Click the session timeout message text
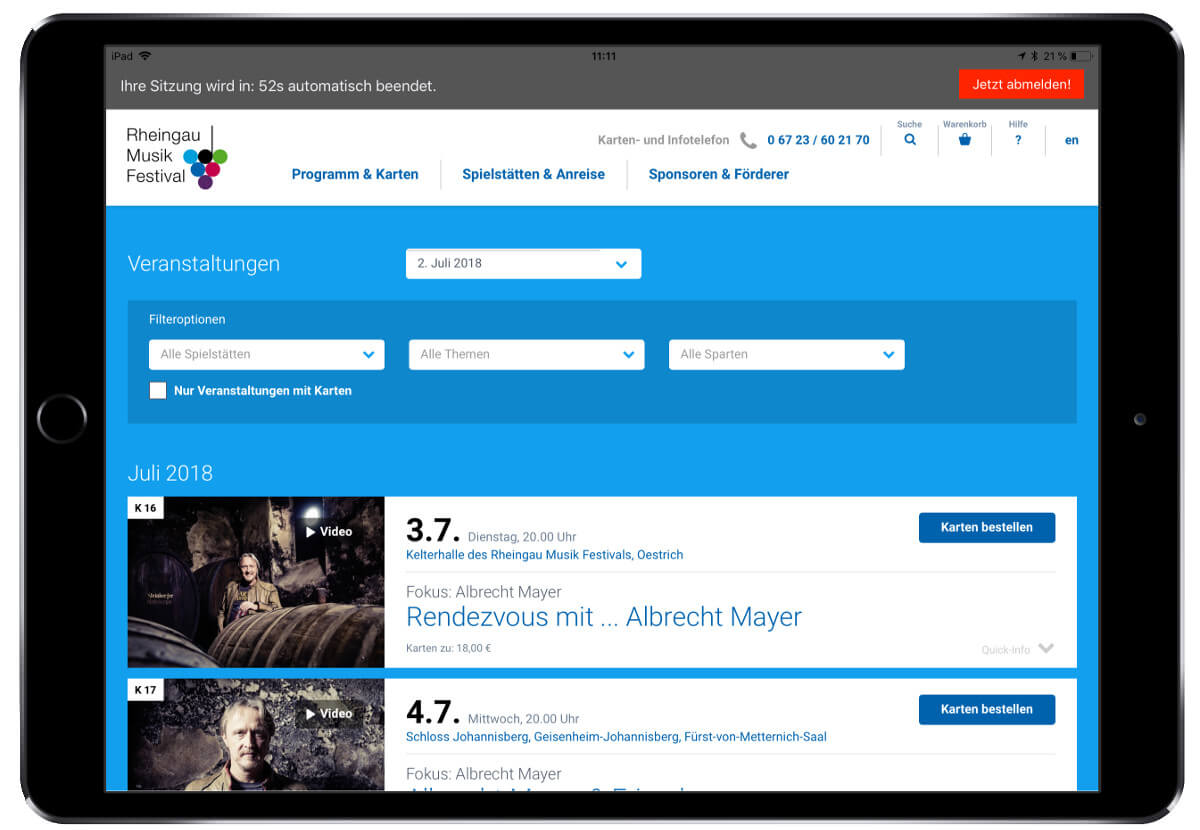1200x830 pixels. (278, 86)
